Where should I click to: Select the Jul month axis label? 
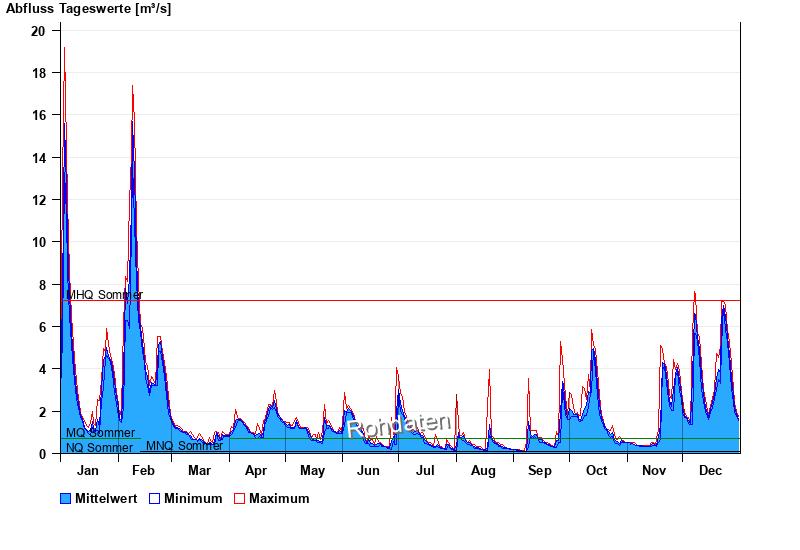tap(425, 471)
